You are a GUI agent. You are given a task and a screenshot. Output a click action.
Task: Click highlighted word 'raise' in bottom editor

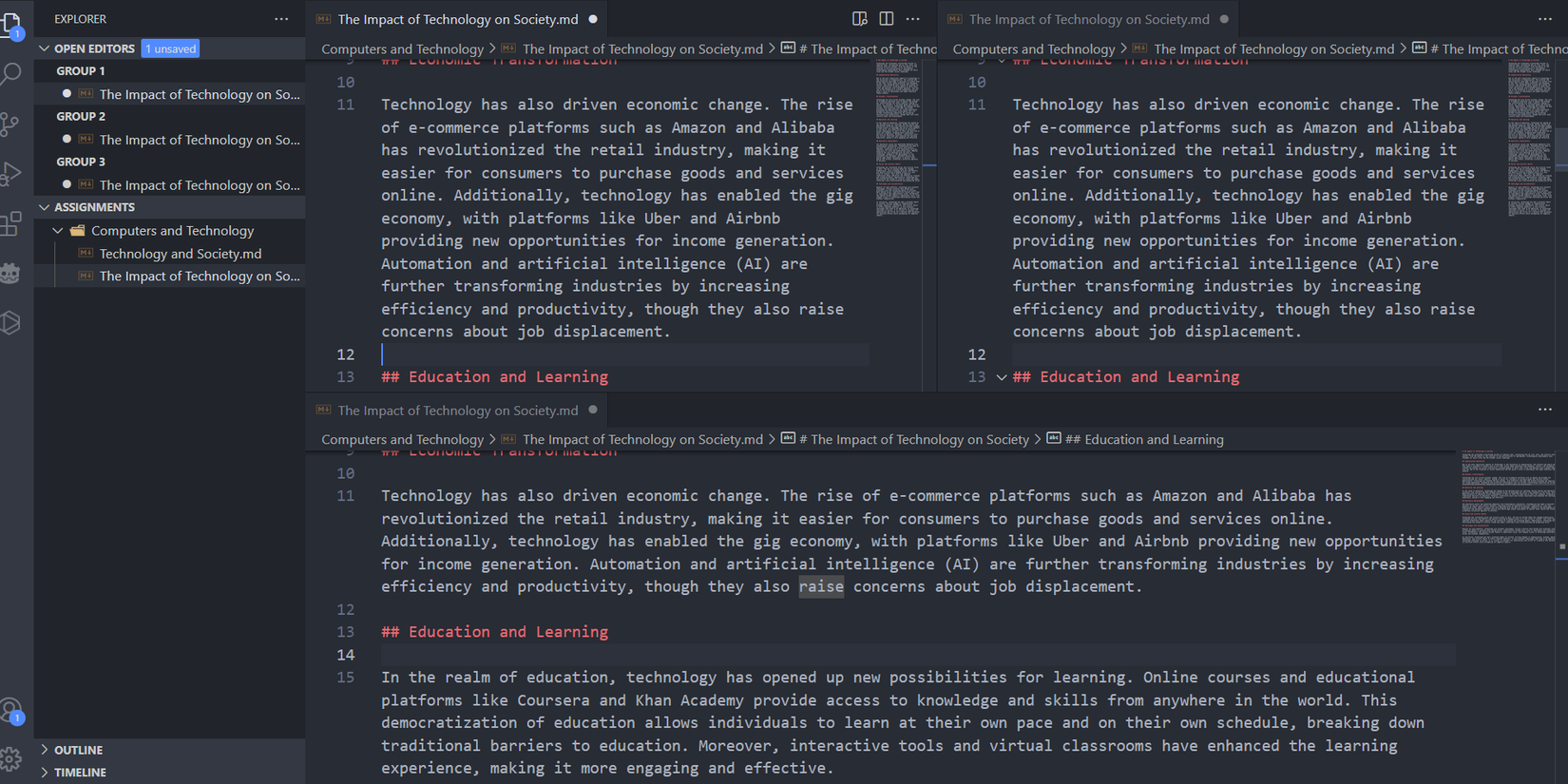821,586
